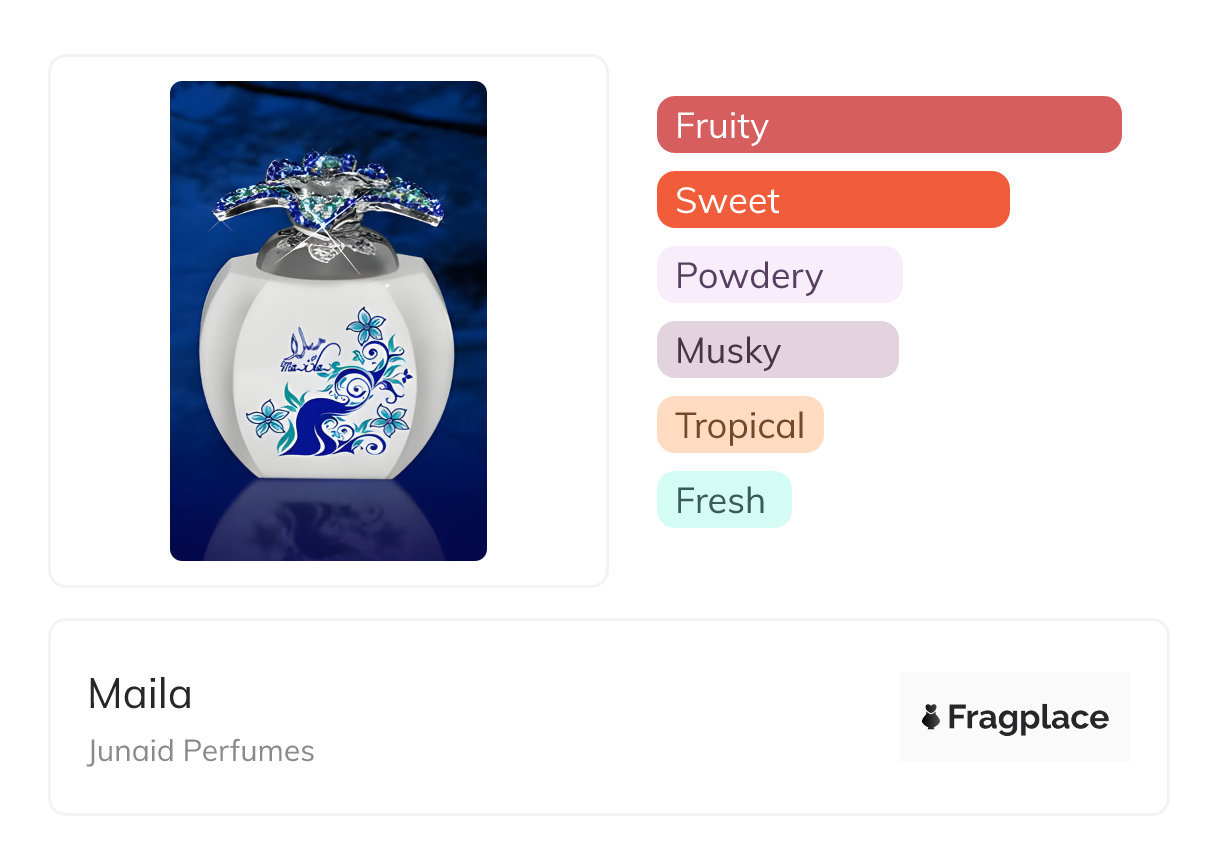
Task: Choose the Musky accord tag
Action: point(778,350)
